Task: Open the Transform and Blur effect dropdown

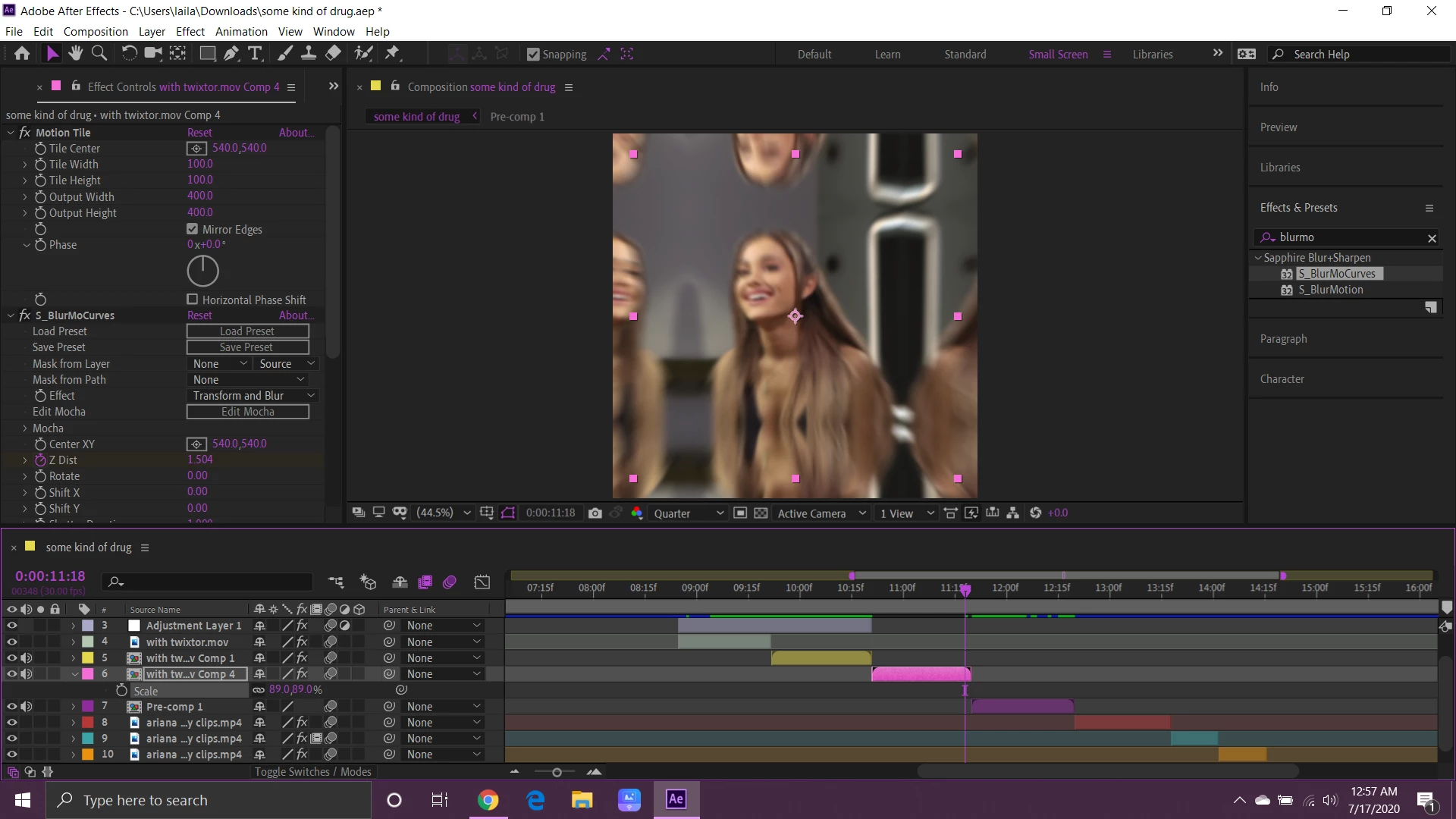Action: click(x=252, y=396)
